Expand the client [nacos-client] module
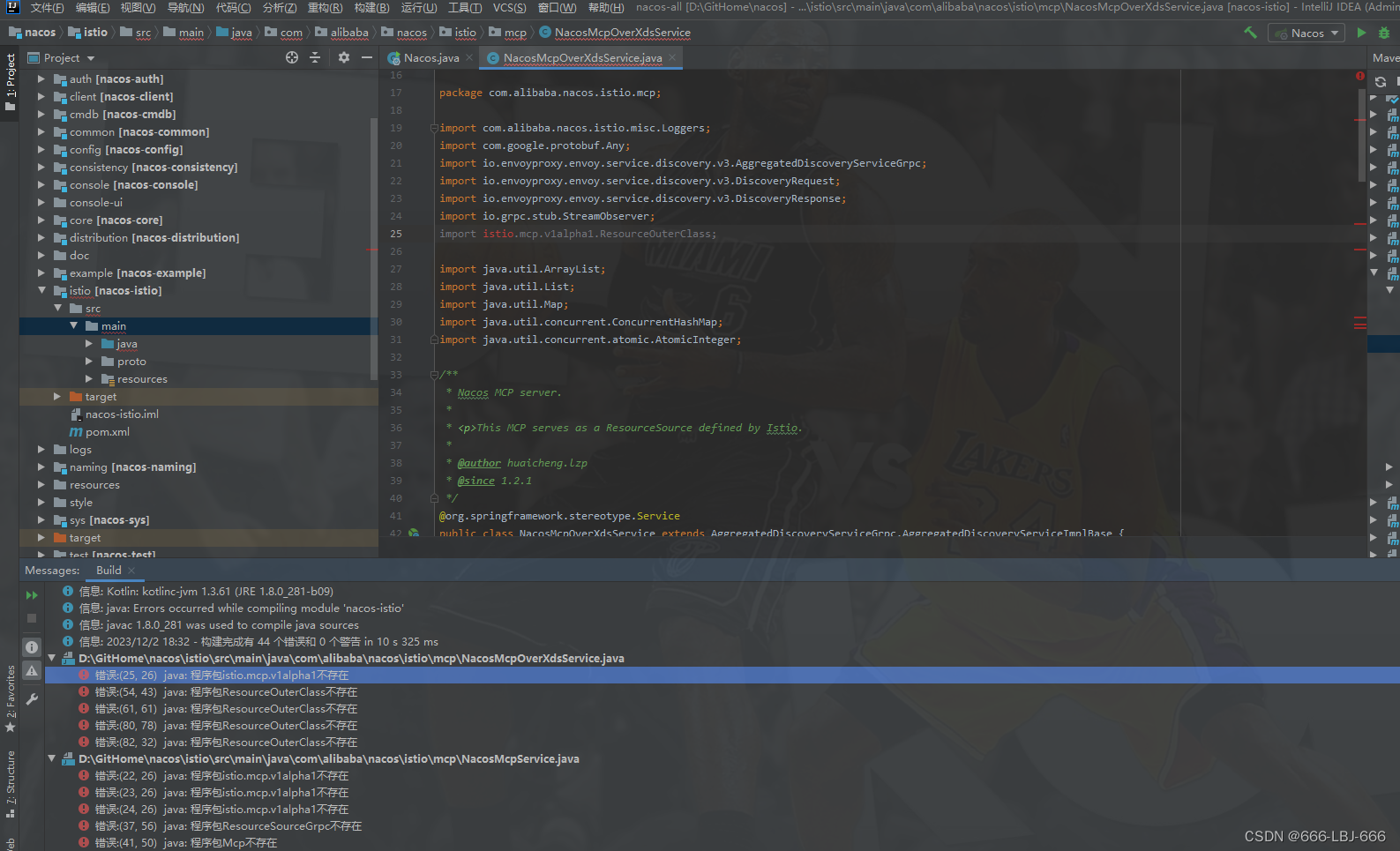The image size is (1400, 851). tap(41, 96)
